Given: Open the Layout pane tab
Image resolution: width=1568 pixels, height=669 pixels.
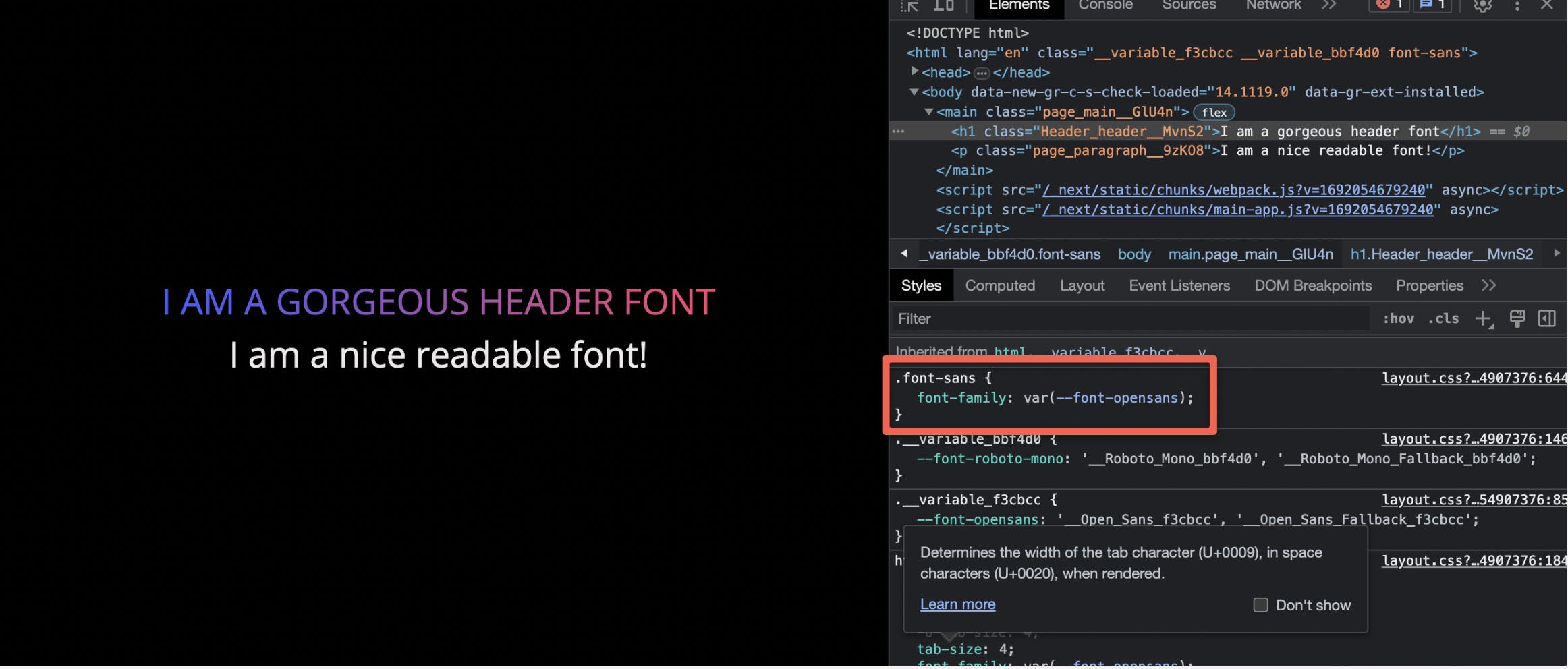Looking at the screenshot, I should click(x=1082, y=286).
